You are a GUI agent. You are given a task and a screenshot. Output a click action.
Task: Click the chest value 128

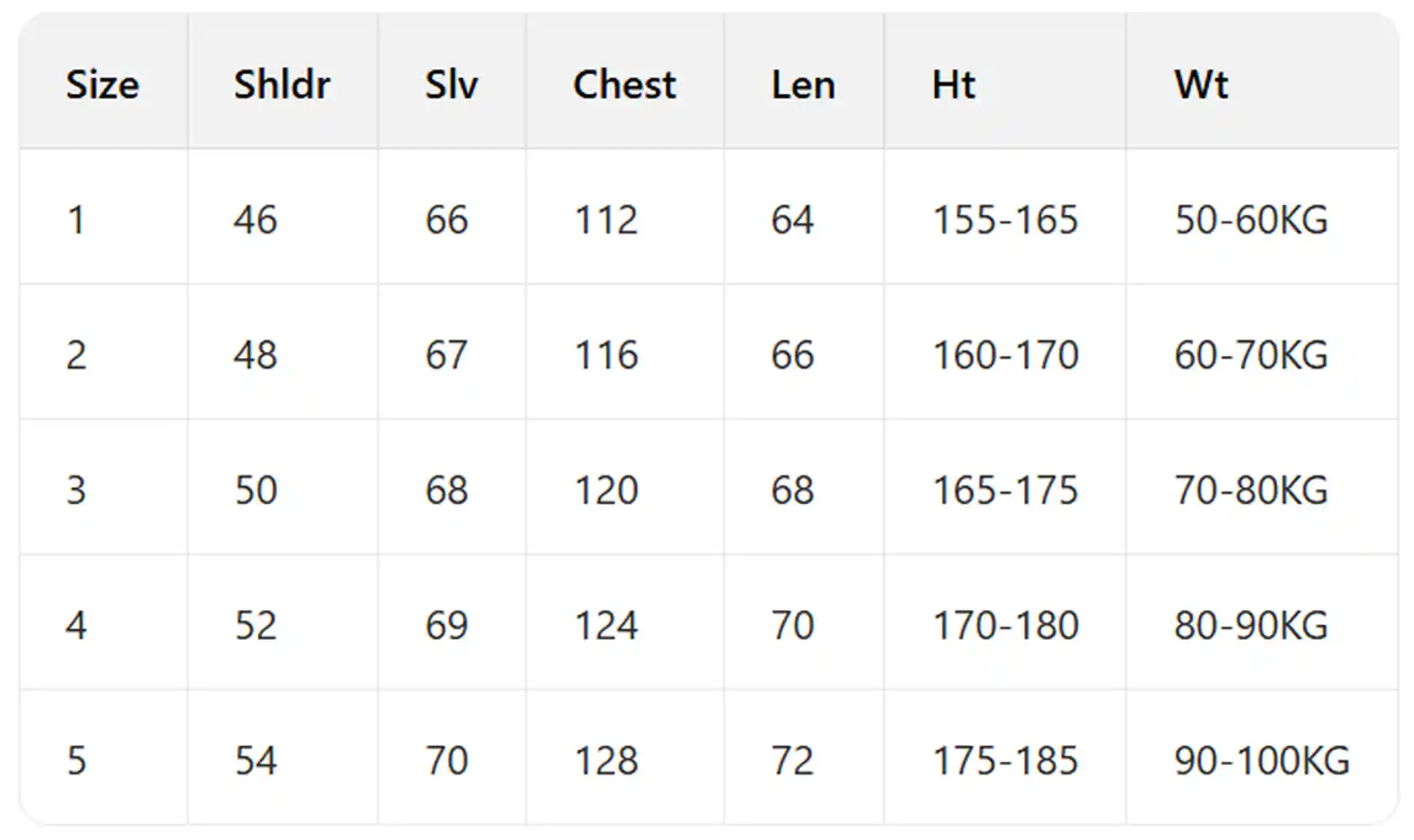tap(606, 761)
